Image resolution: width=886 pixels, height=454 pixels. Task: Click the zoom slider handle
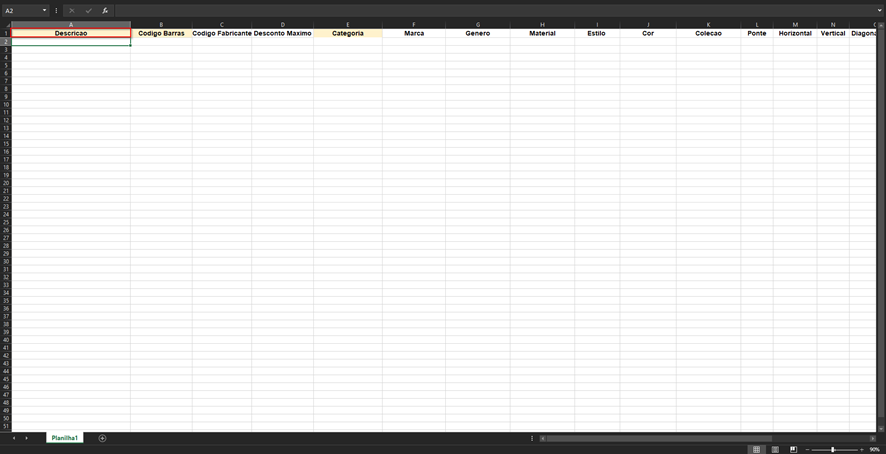click(x=832, y=449)
